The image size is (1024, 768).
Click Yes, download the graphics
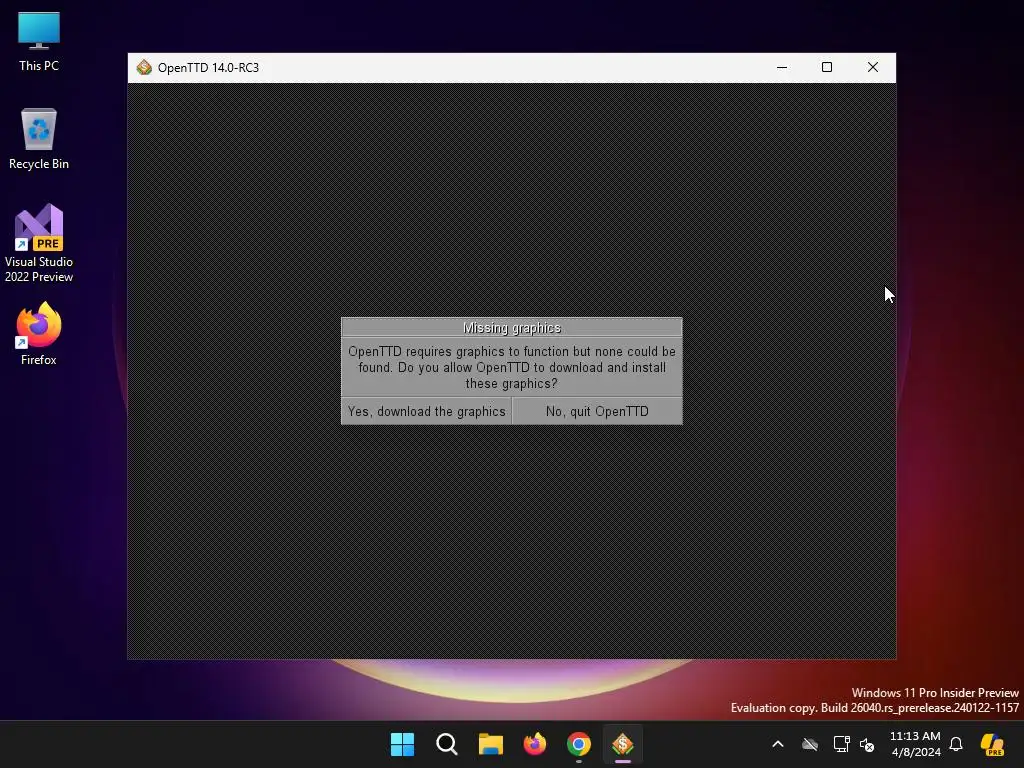click(x=426, y=411)
